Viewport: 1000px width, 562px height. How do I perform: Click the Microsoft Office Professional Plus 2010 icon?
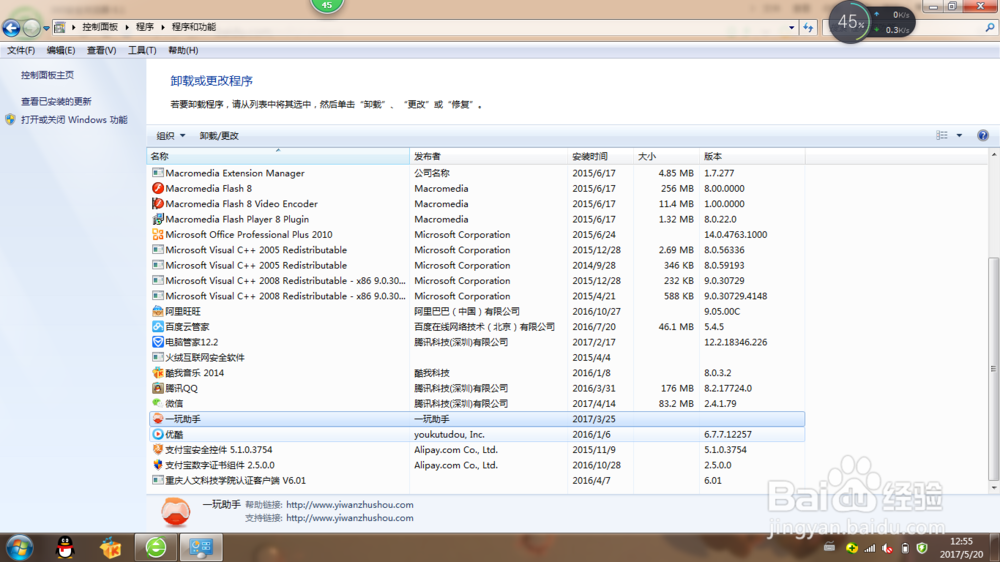158,234
